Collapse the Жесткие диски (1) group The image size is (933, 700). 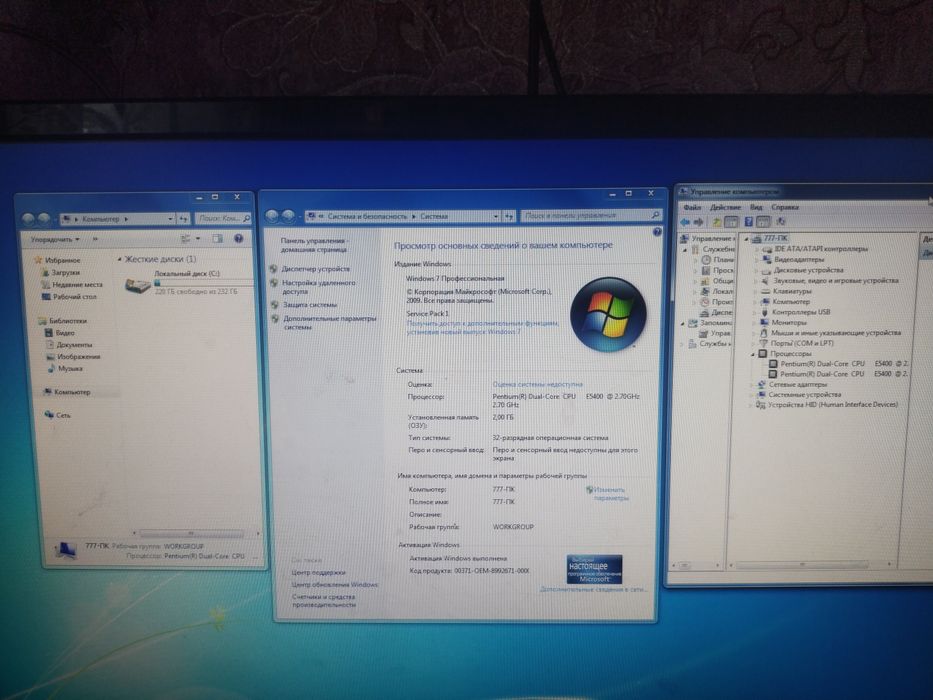(x=120, y=260)
